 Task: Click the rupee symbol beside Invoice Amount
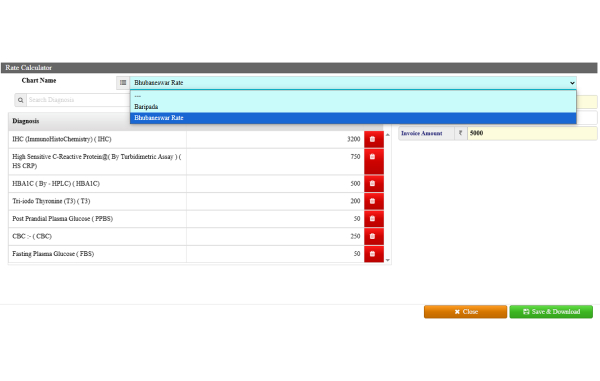[x=461, y=133]
